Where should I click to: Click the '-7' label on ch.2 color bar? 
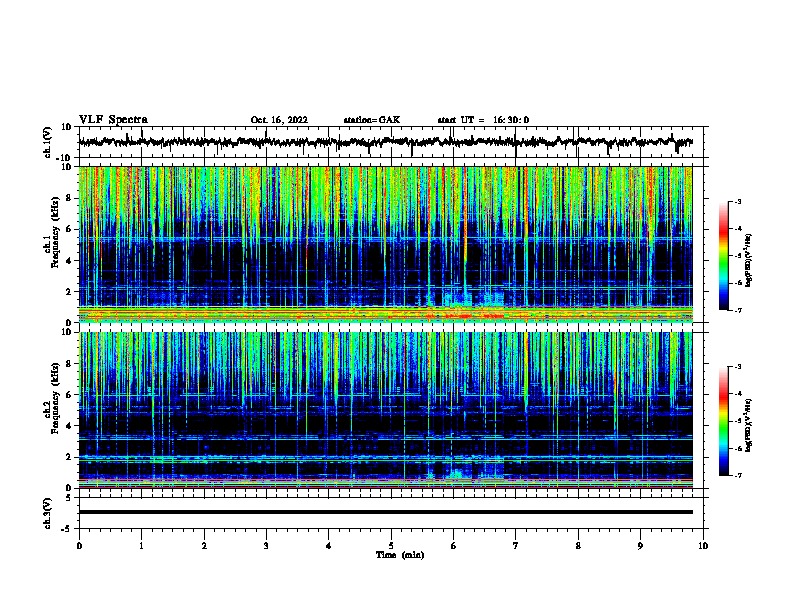(738, 475)
